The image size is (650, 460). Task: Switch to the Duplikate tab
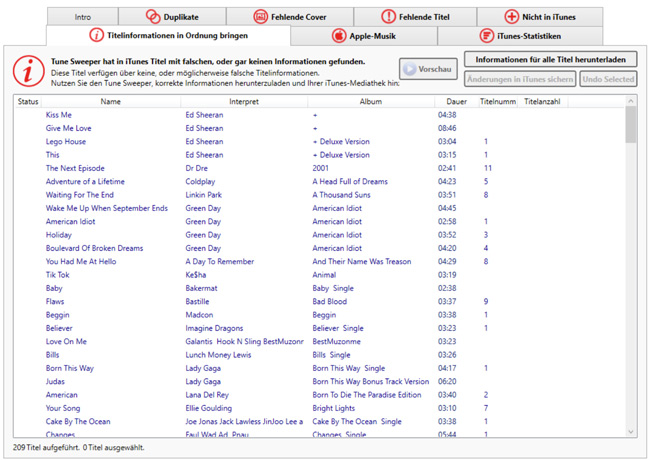[x=172, y=17]
